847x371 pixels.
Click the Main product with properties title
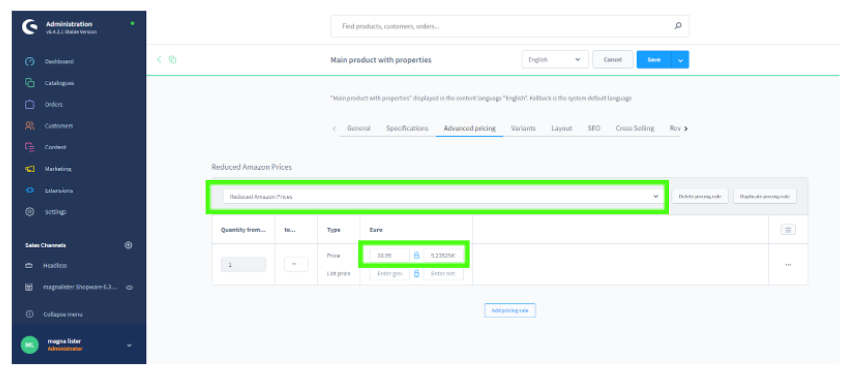click(381, 60)
